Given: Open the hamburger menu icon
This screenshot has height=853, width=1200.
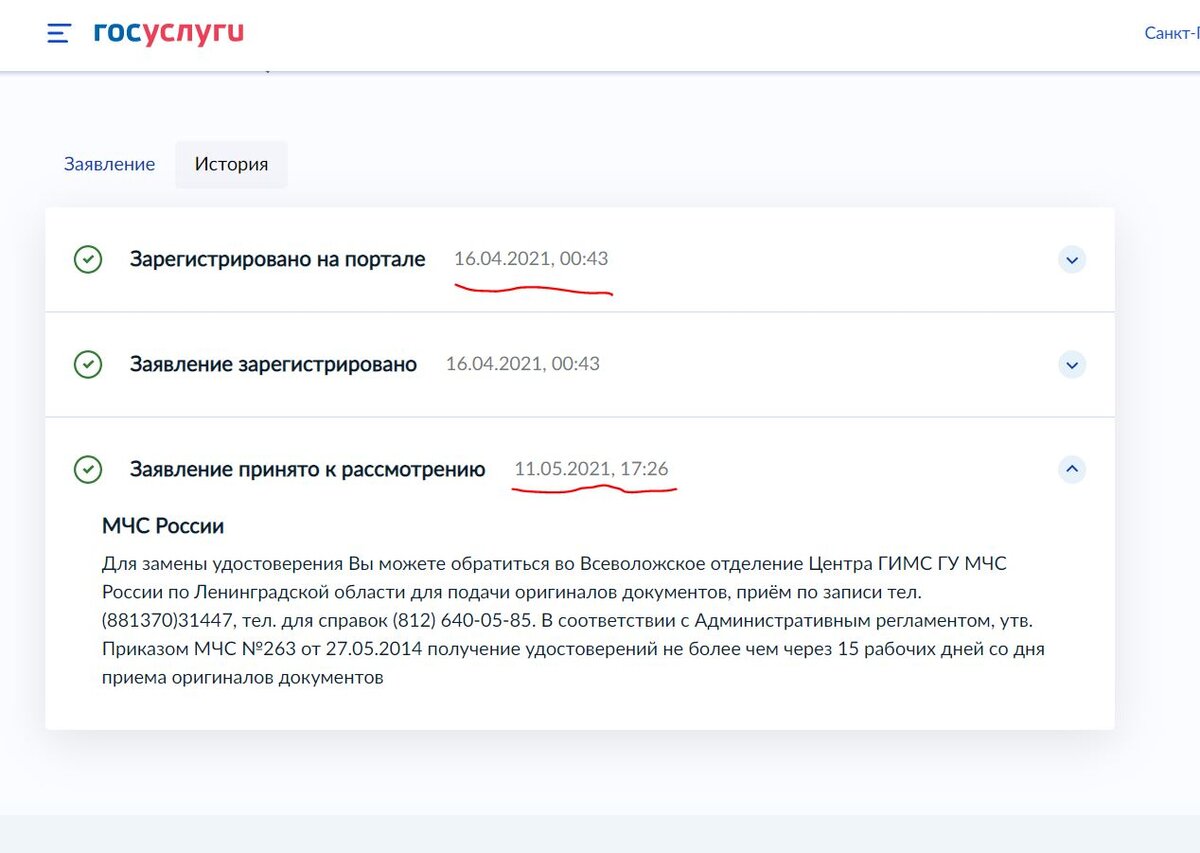Looking at the screenshot, I should click(59, 33).
